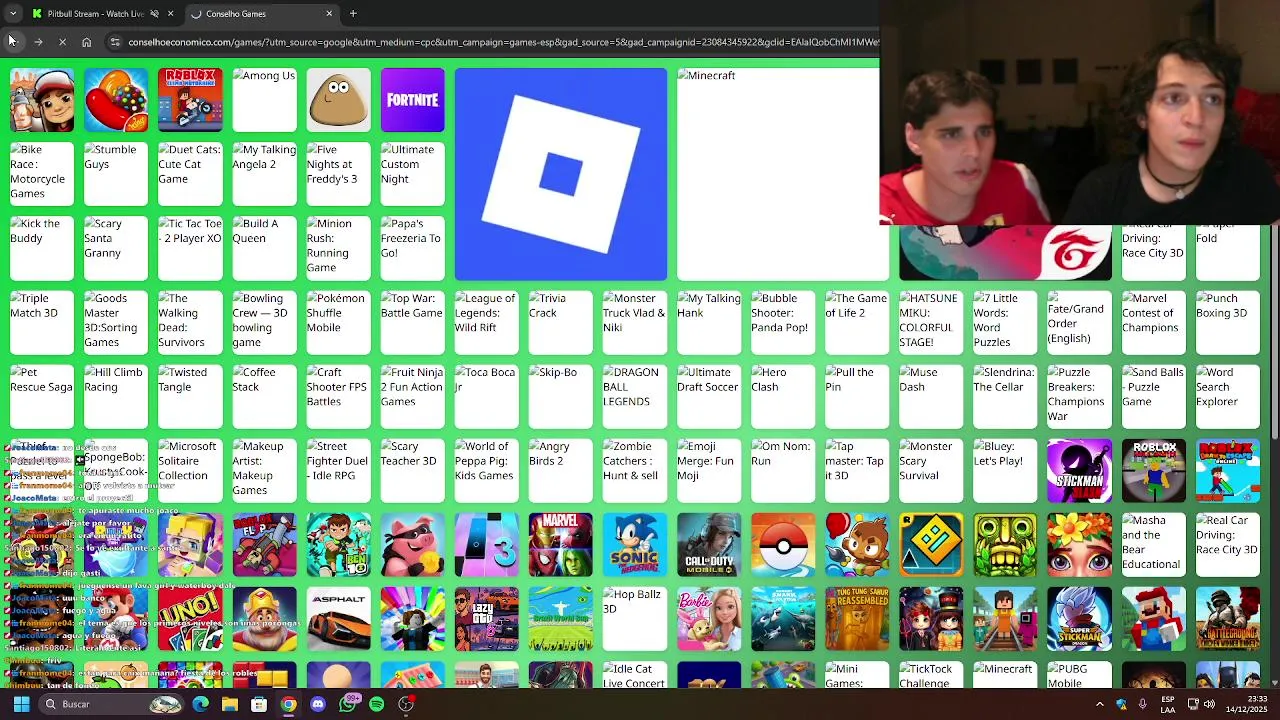The width and height of the screenshot is (1280, 720).
Task: Open the Fortnite game tile
Action: coord(412,100)
